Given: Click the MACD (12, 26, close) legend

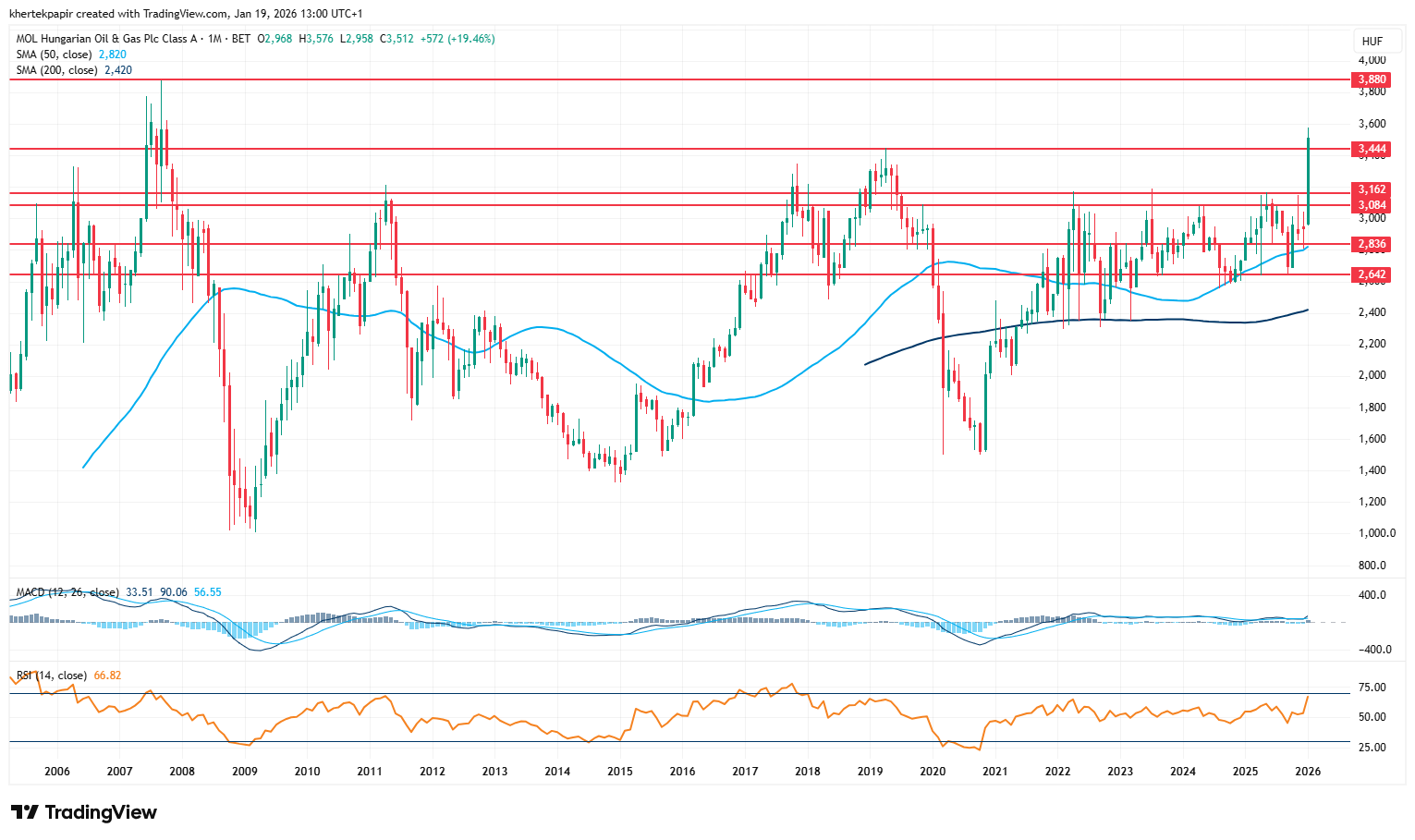Looking at the screenshot, I should pos(67,592).
